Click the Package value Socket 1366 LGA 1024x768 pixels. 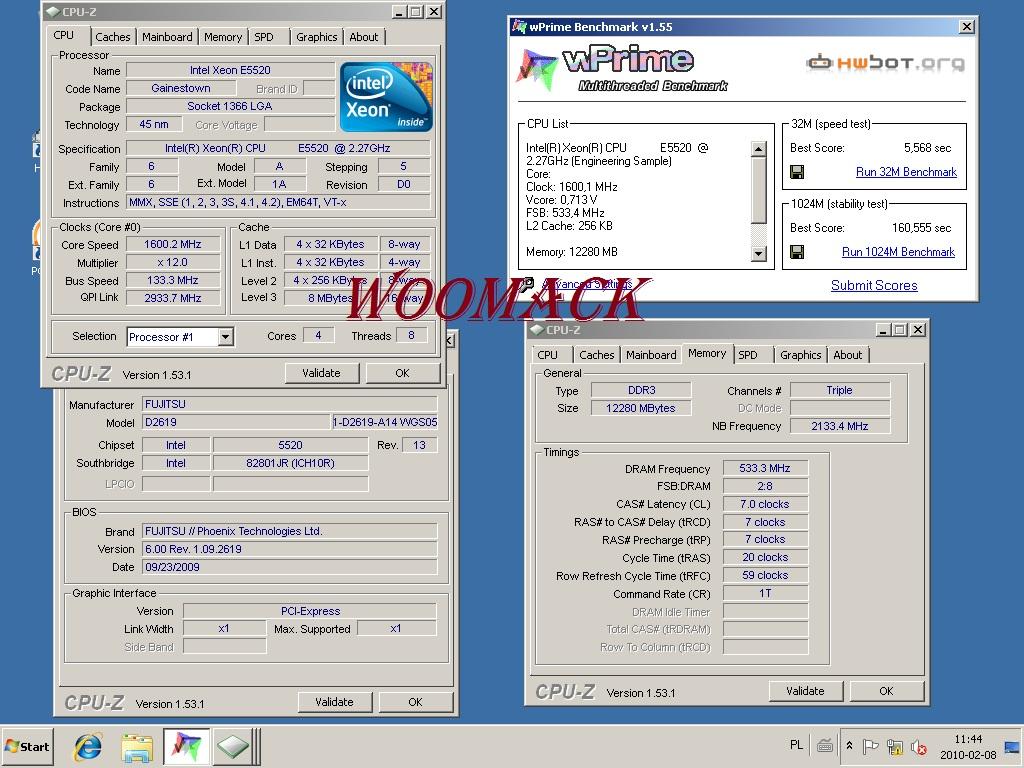pos(230,106)
